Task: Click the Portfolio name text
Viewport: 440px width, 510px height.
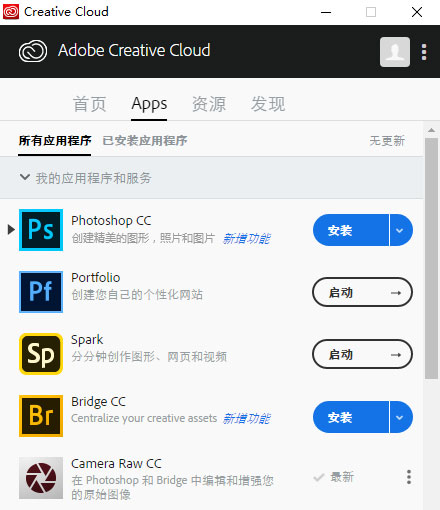Action: [96, 277]
